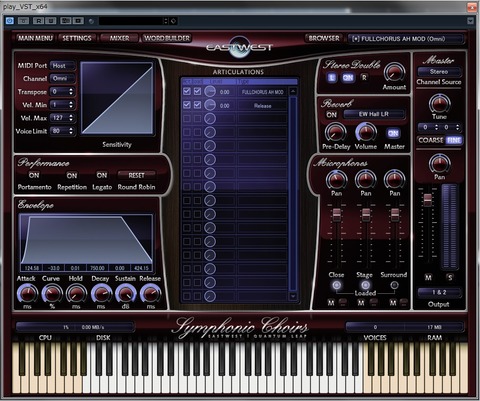The width and height of the screenshot is (480, 401).
Task: Click the Hold knob
Action: 76,294
